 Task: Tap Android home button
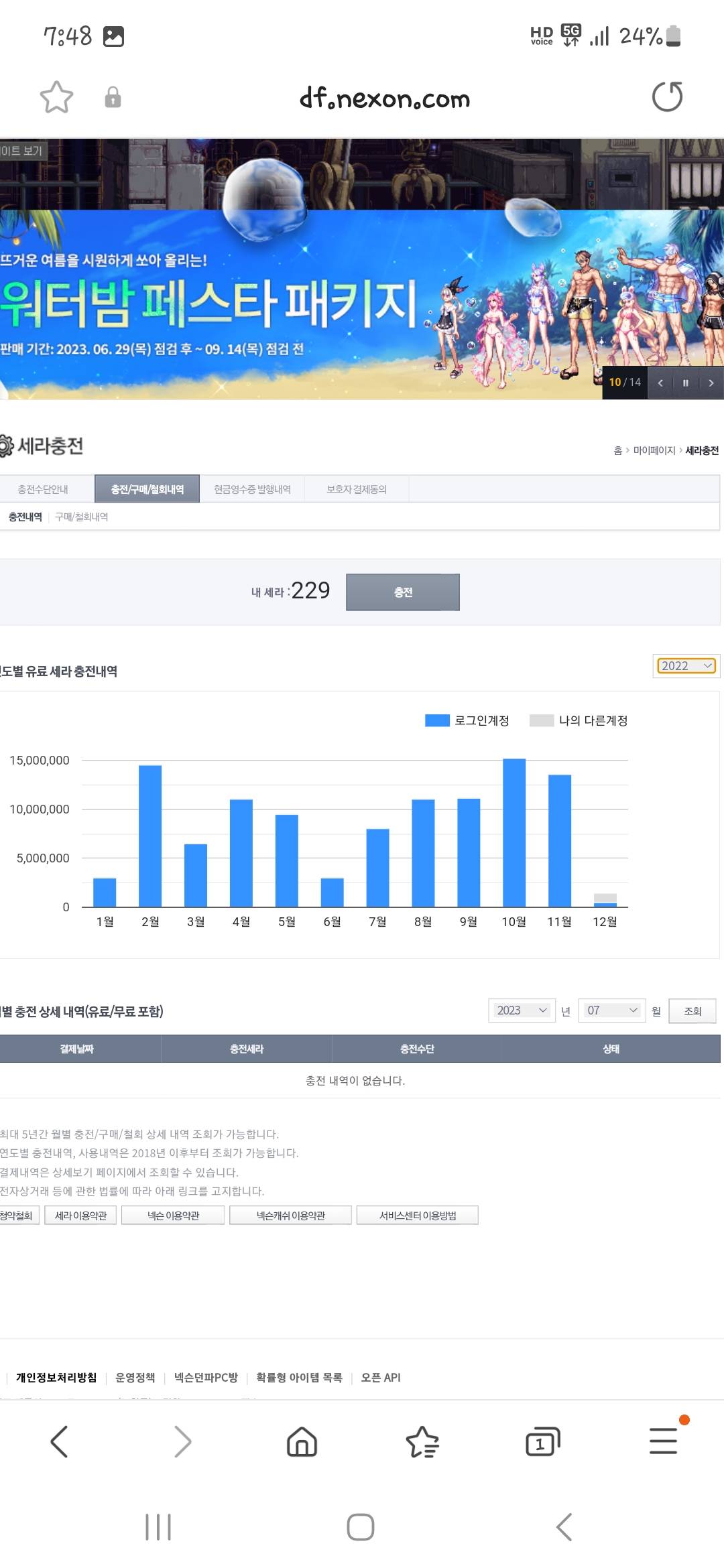361,1527
